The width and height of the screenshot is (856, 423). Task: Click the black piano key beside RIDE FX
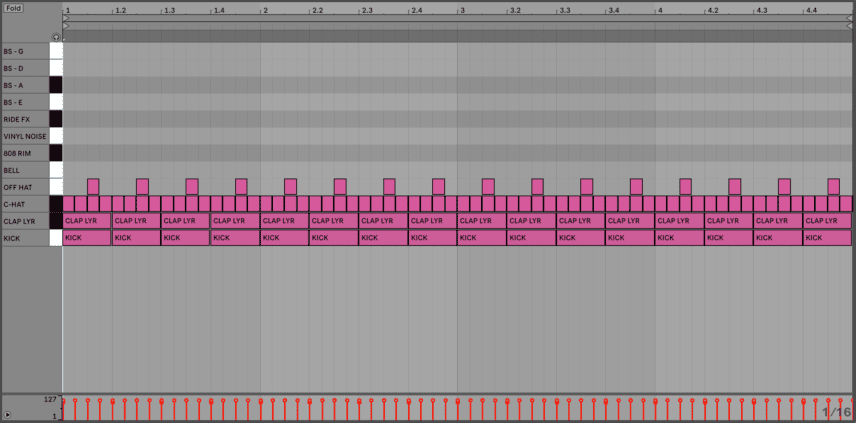[56, 119]
